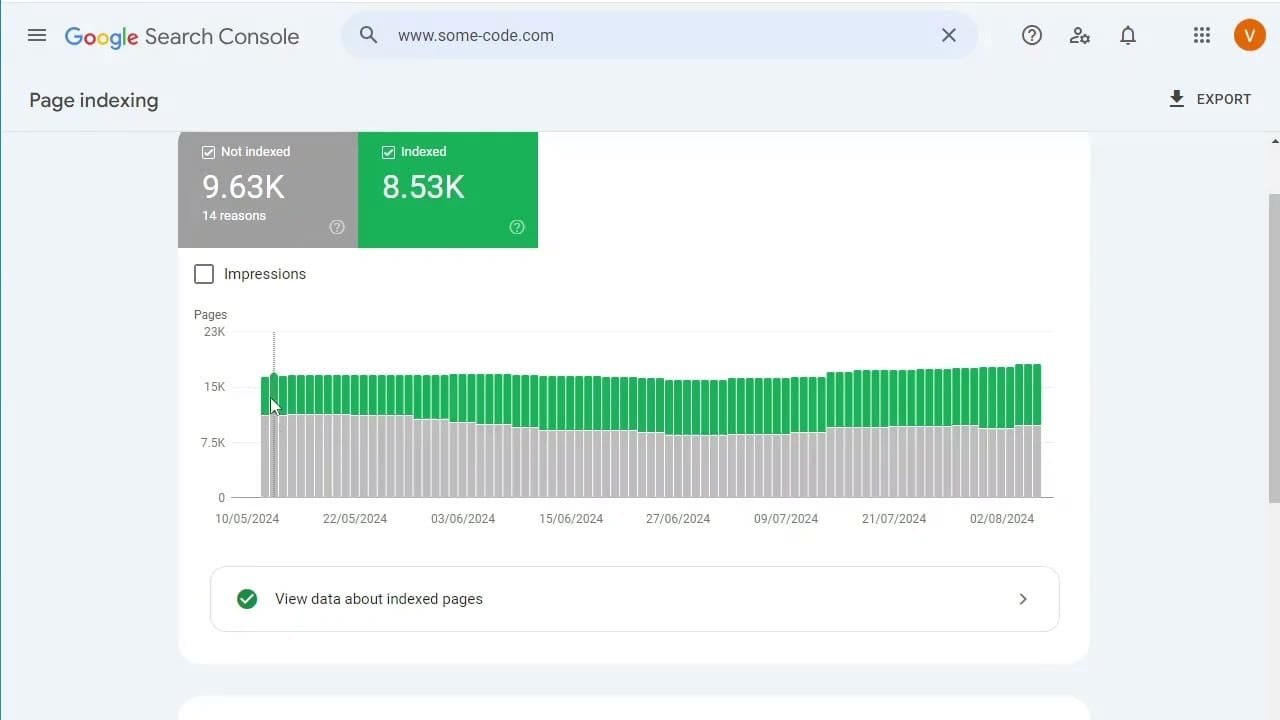This screenshot has height=720, width=1280.
Task: Click the 7.5K y-axis label
Action: click(x=213, y=443)
